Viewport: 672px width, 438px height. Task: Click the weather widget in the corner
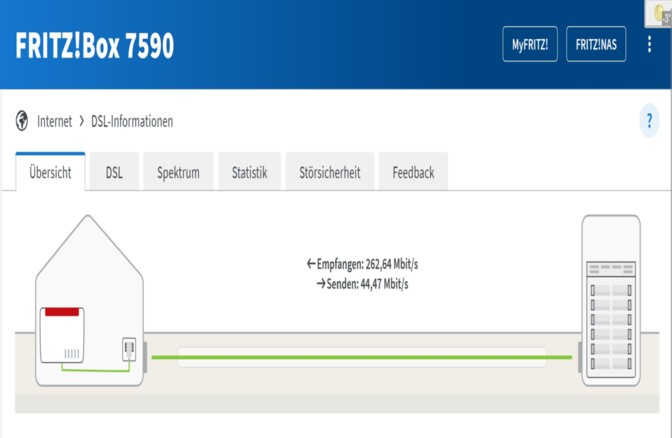pyautogui.click(x=659, y=14)
